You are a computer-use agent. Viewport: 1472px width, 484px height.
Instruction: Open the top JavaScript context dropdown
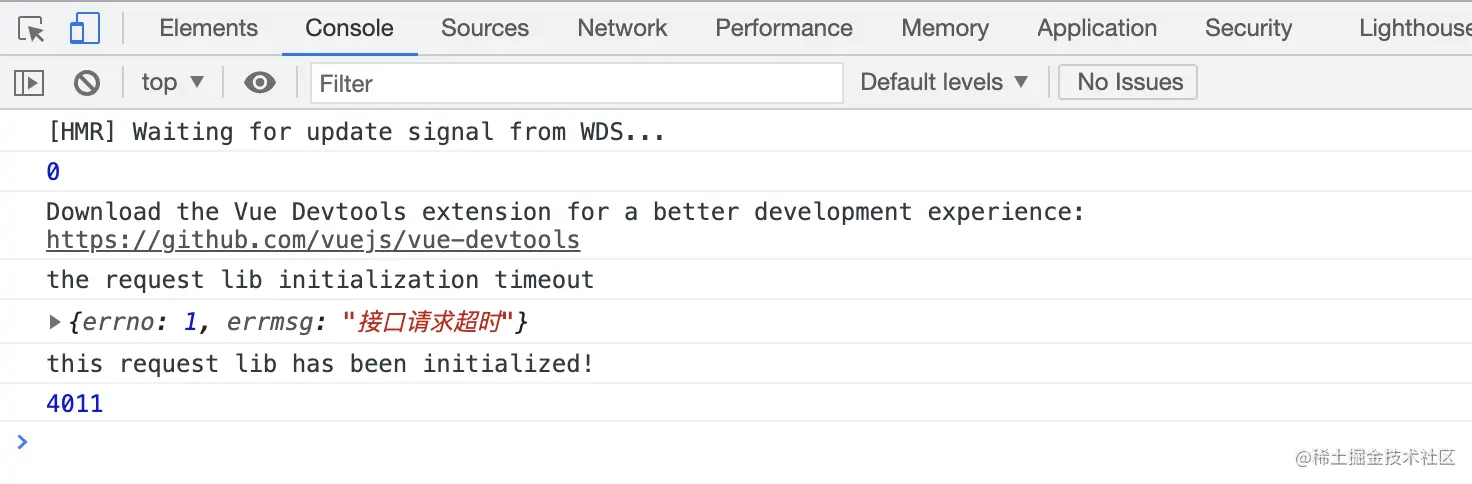tap(172, 83)
